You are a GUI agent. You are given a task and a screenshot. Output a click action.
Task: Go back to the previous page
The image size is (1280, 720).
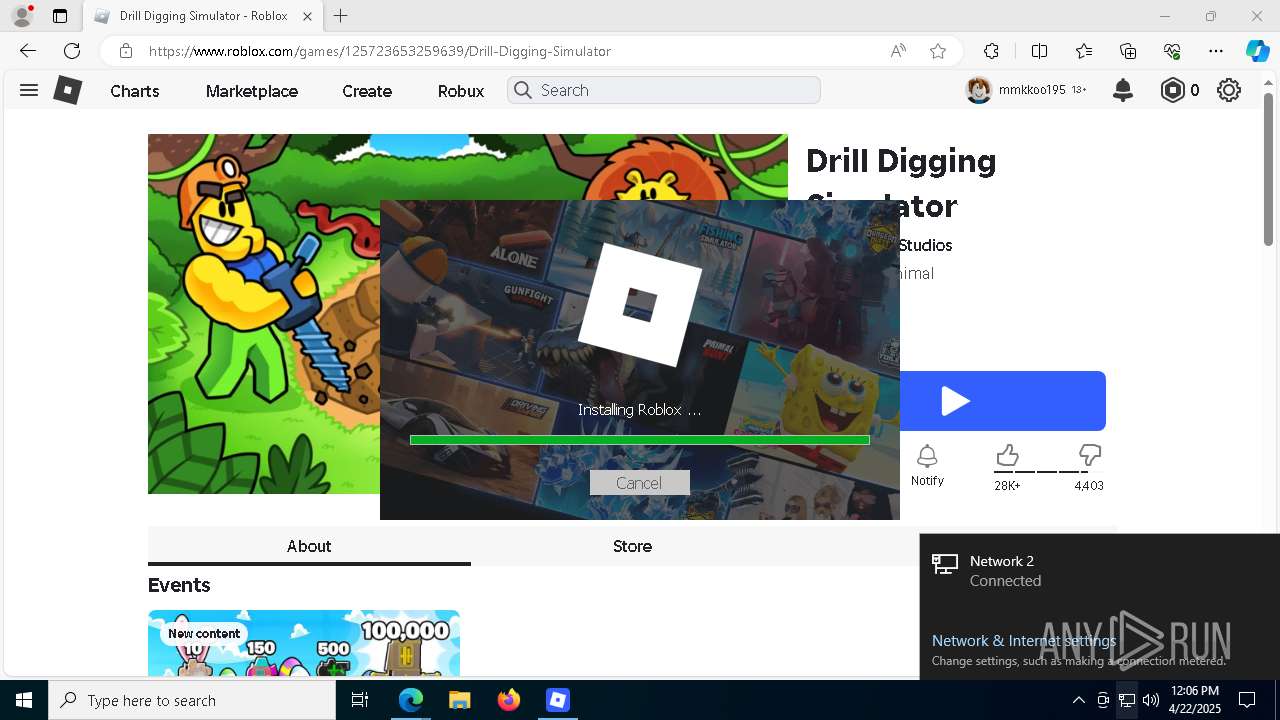28,51
